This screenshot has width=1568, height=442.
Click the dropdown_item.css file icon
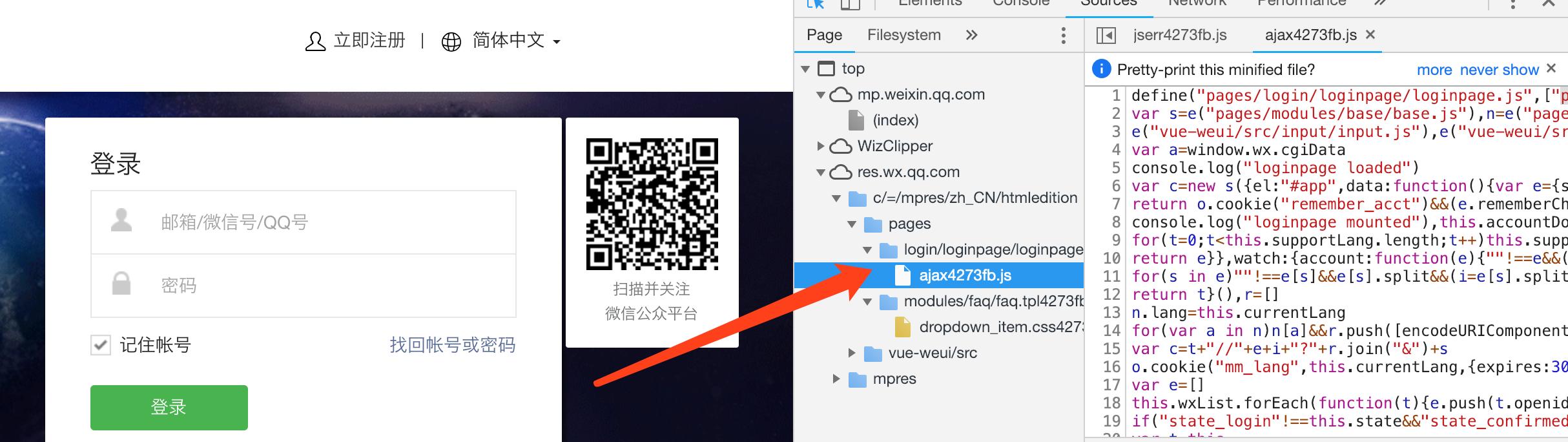coord(903,327)
